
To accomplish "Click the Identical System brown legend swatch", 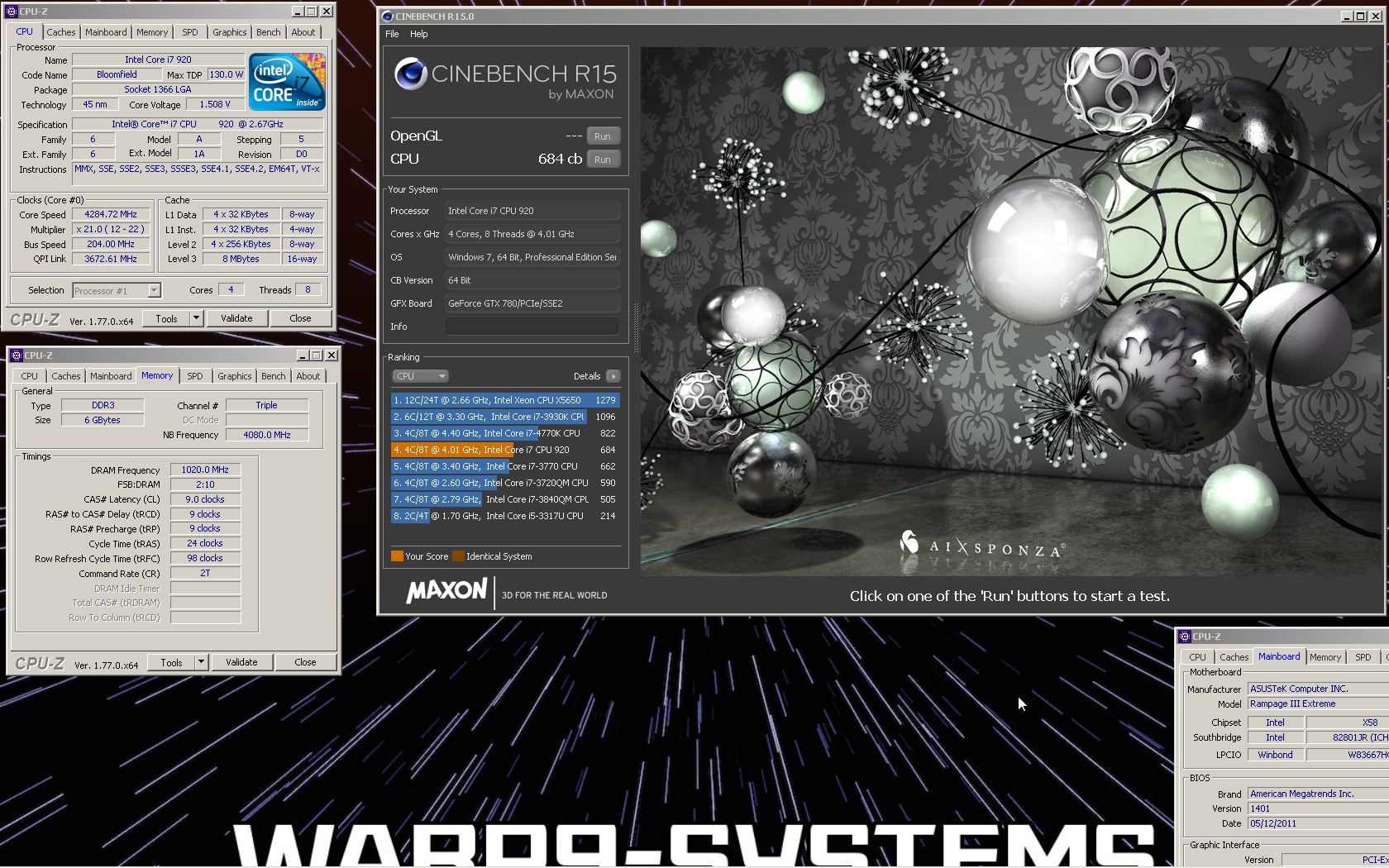I will (458, 556).
